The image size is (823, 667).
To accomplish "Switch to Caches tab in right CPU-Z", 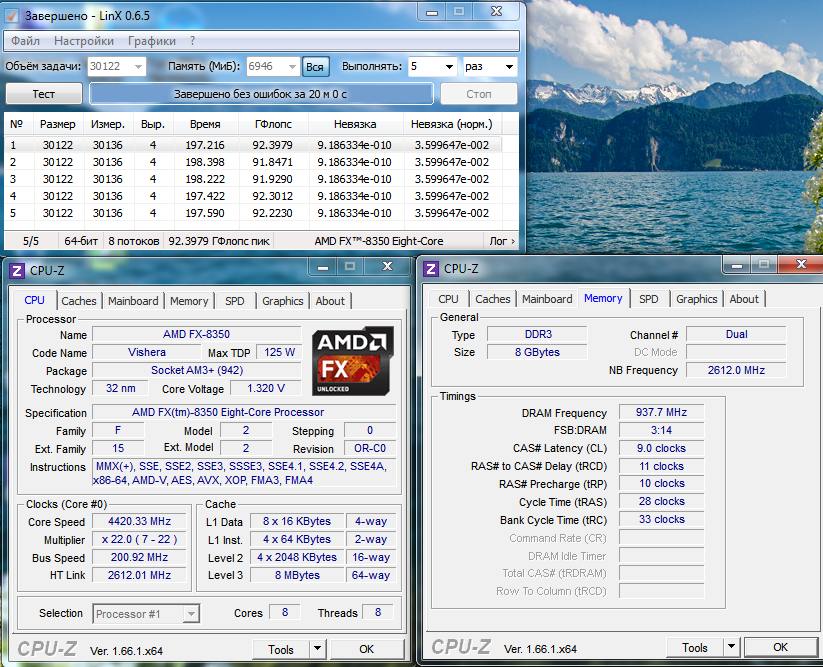I will (492, 299).
